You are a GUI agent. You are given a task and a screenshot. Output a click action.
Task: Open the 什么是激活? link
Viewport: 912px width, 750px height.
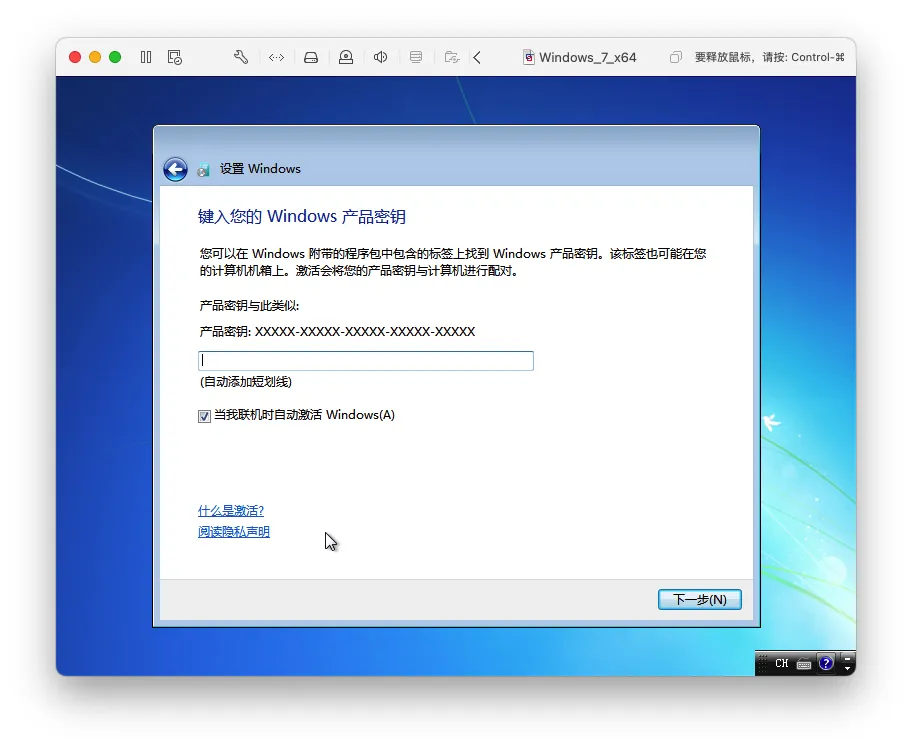[231, 511]
